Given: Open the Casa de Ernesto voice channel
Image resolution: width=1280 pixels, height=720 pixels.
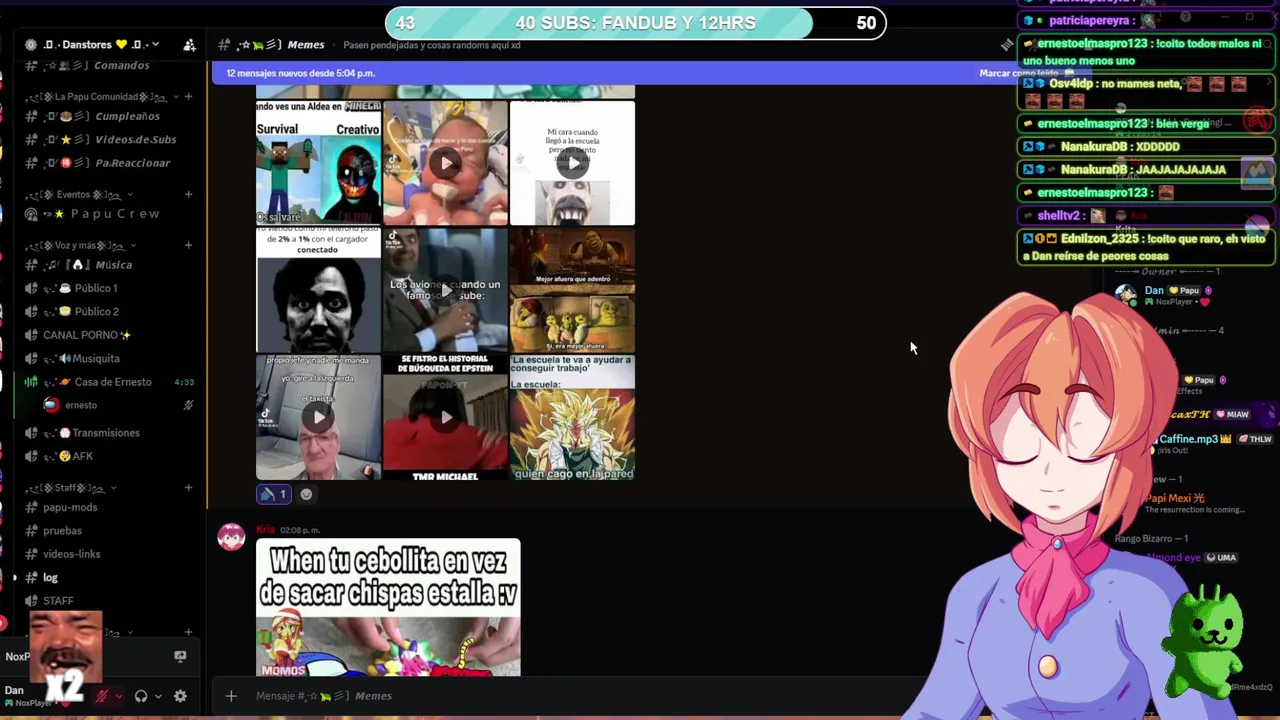Looking at the screenshot, I should pos(110,382).
